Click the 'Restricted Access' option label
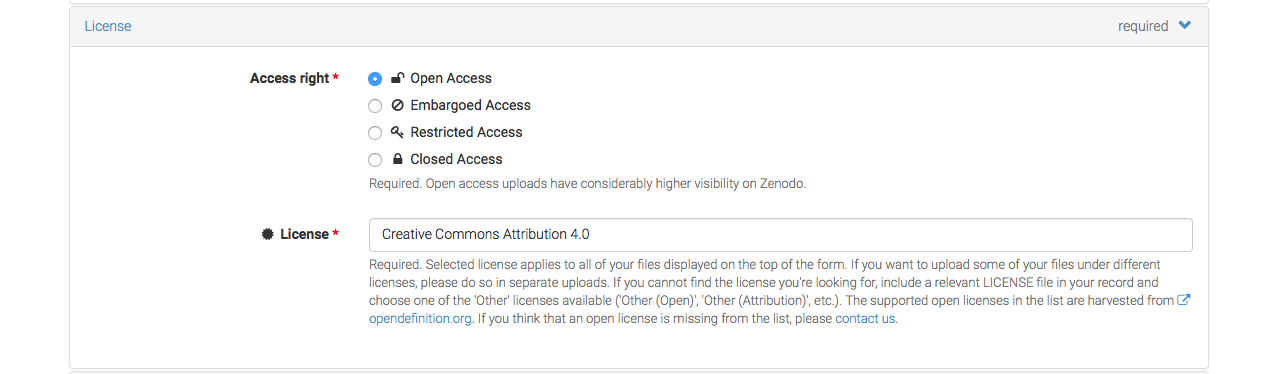The width and height of the screenshot is (1283, 374). pyautogui.click(x=466, y=132)
